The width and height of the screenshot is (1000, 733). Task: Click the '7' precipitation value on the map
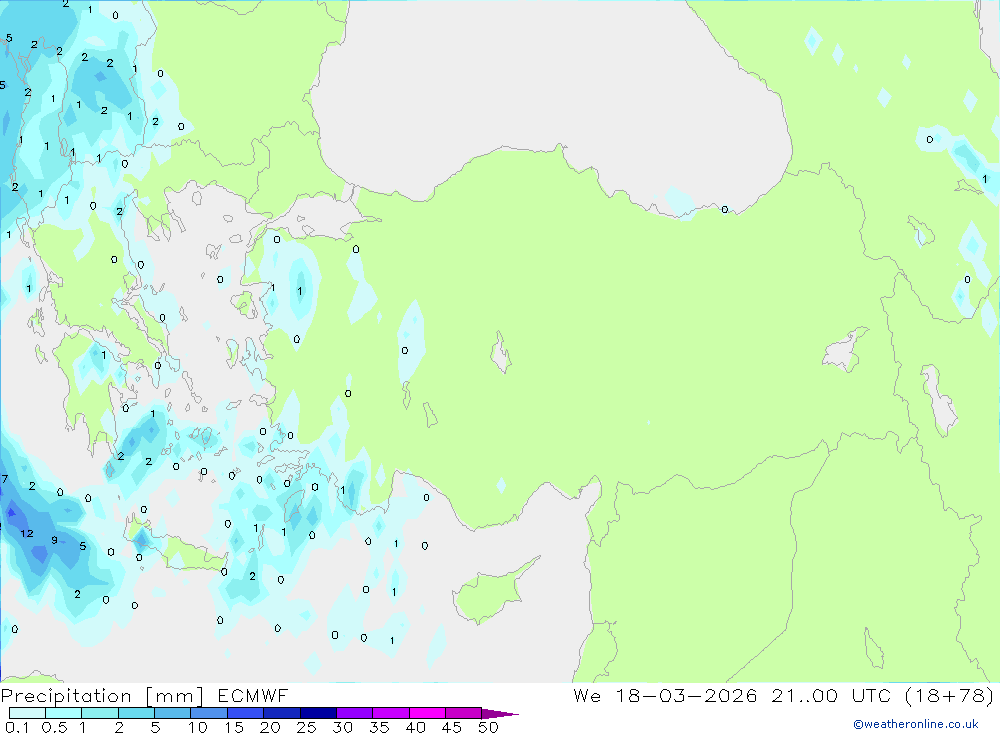click(4, 478)
